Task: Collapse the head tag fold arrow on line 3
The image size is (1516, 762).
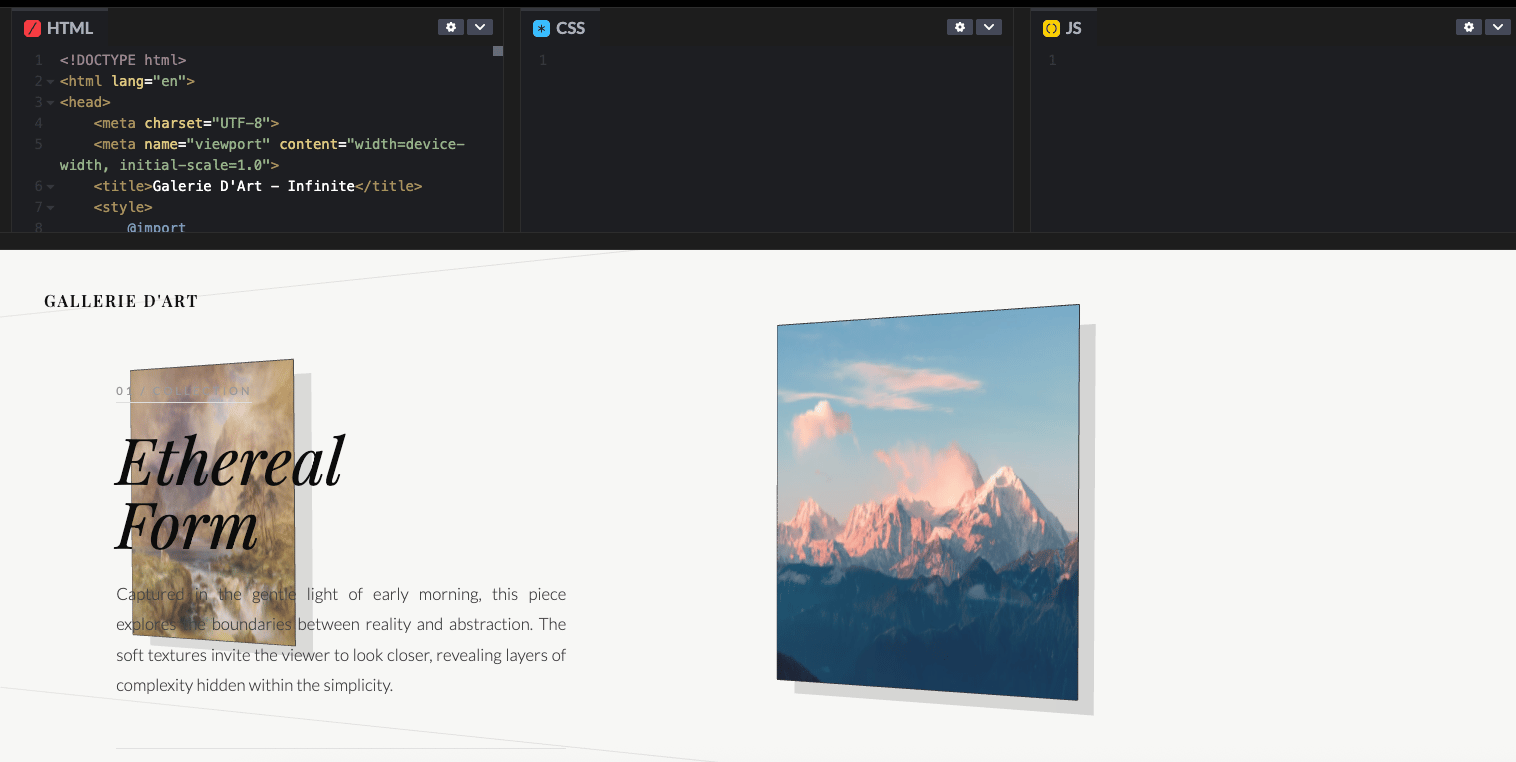Action: point(50,102)
